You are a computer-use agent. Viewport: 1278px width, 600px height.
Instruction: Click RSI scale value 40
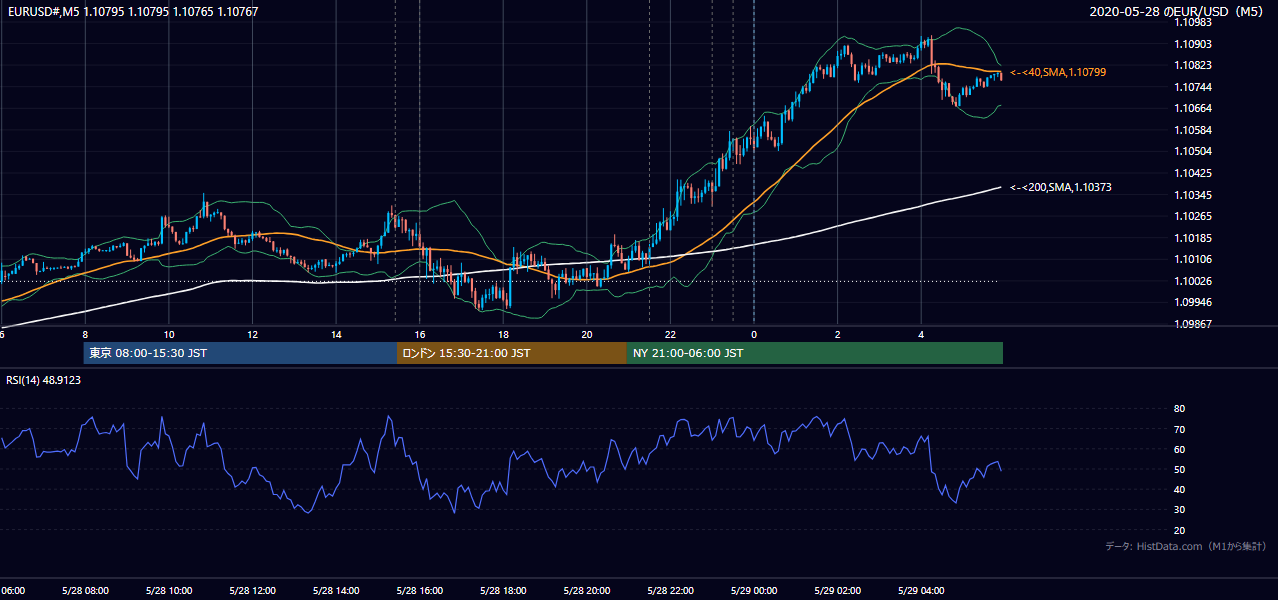pos(1179,489)
